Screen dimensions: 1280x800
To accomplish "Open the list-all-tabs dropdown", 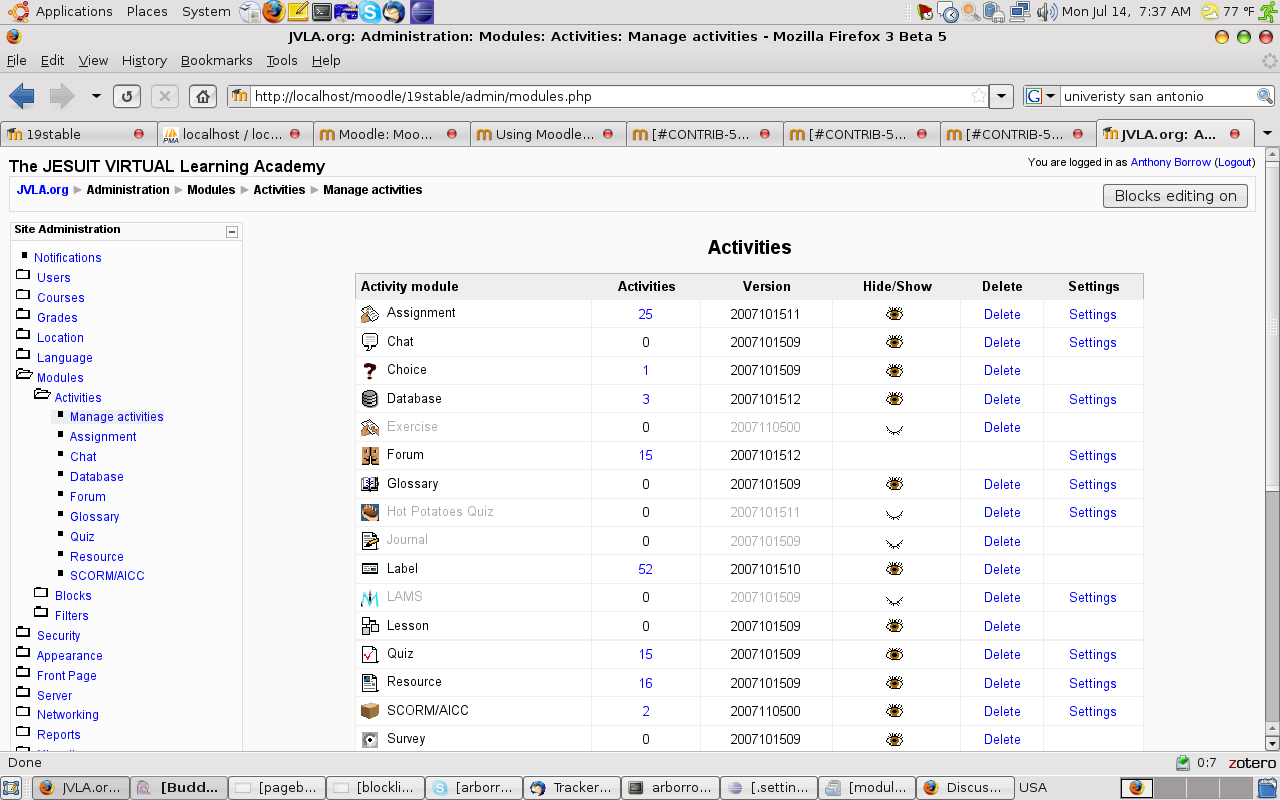I will [1267, 133].
